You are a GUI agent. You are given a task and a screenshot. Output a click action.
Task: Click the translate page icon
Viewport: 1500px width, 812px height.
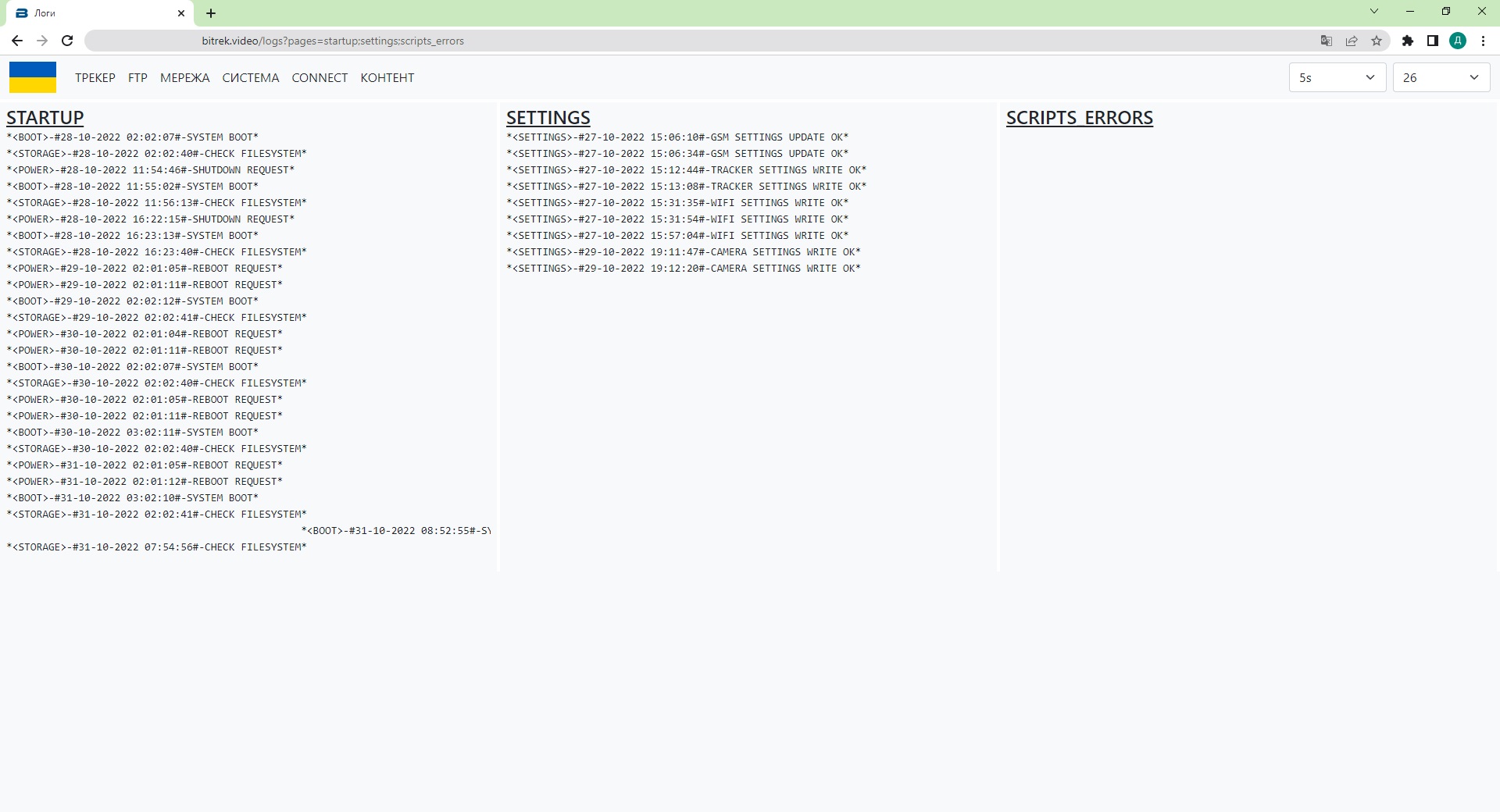click(1326, 41)
